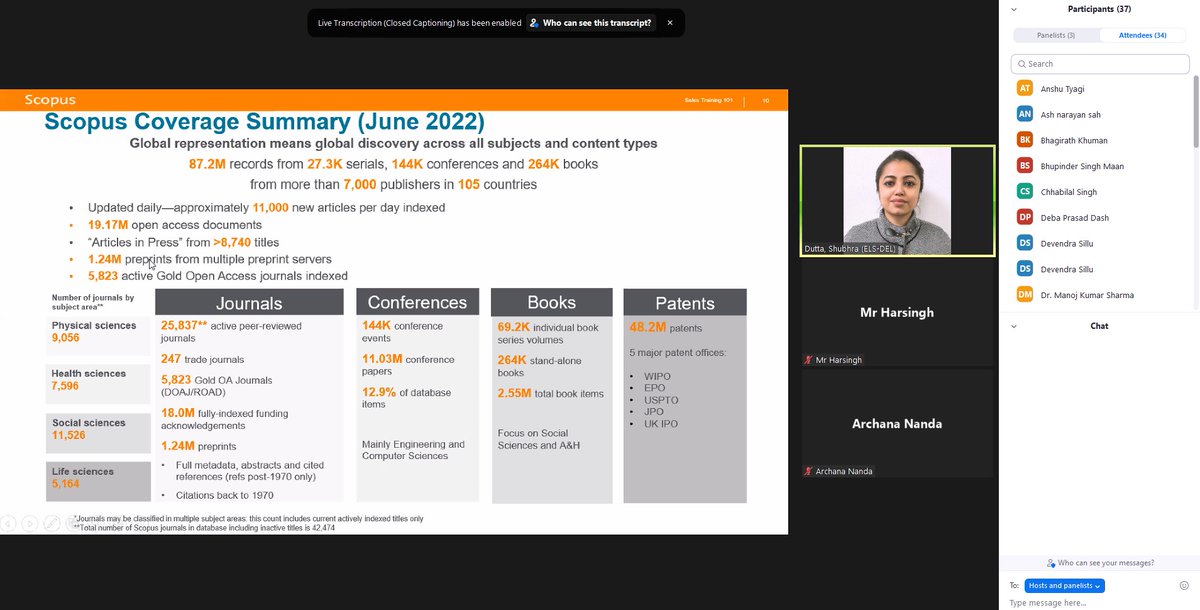Click the 'Journals' column header on slide
Screen dimensions: 1200x610
coord(249,303)
